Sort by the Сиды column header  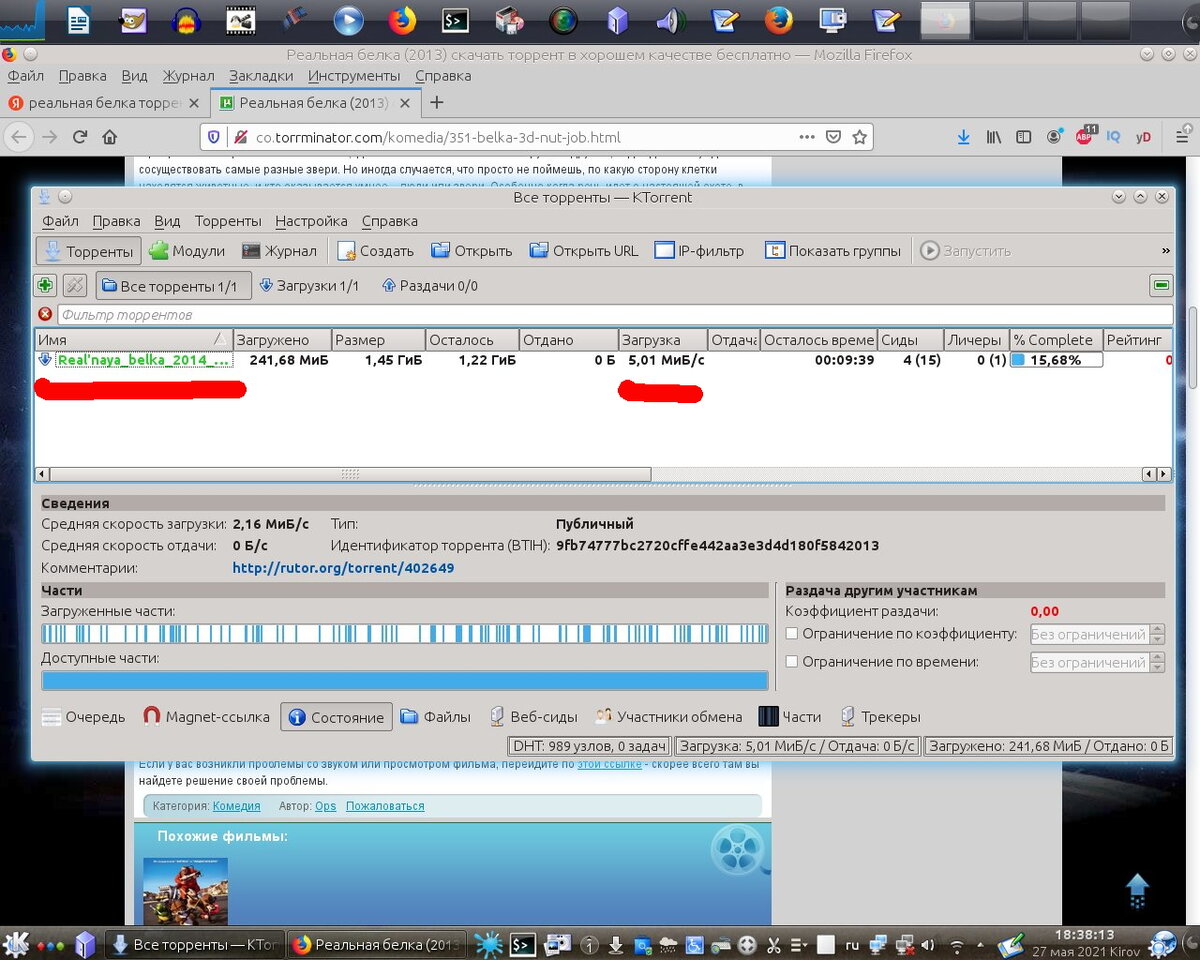912,340
